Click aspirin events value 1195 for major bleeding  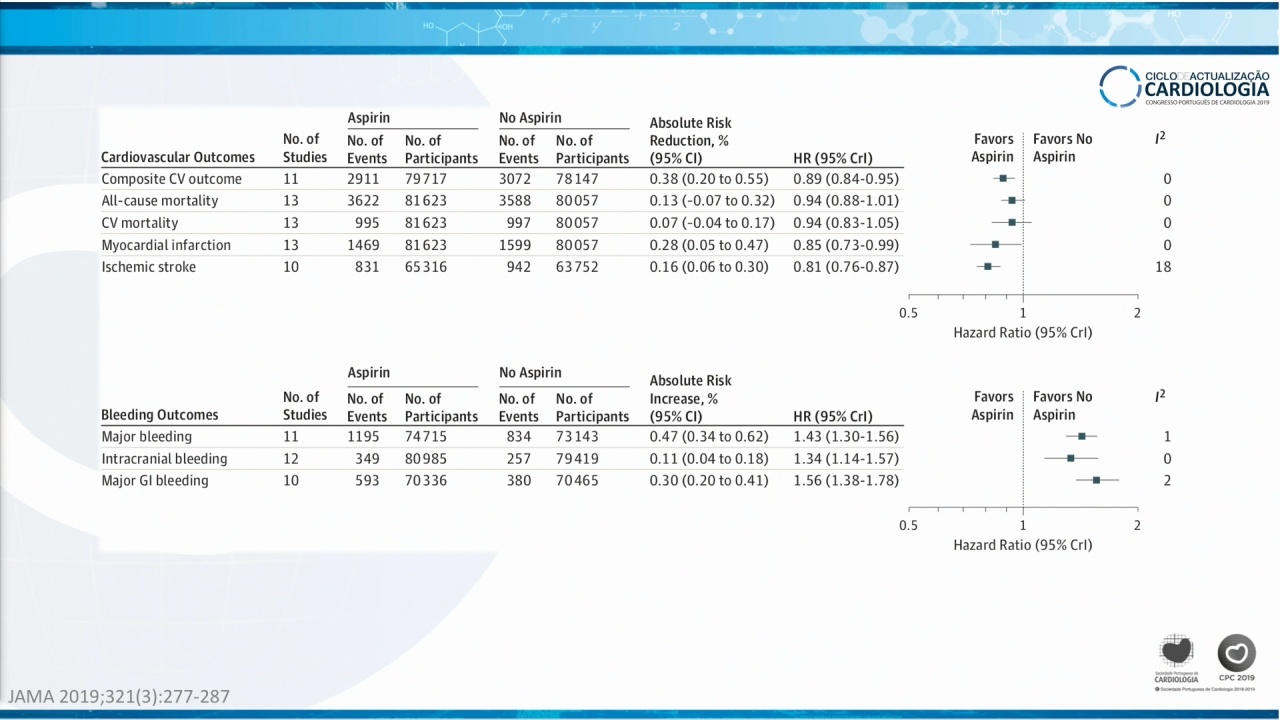364,437
